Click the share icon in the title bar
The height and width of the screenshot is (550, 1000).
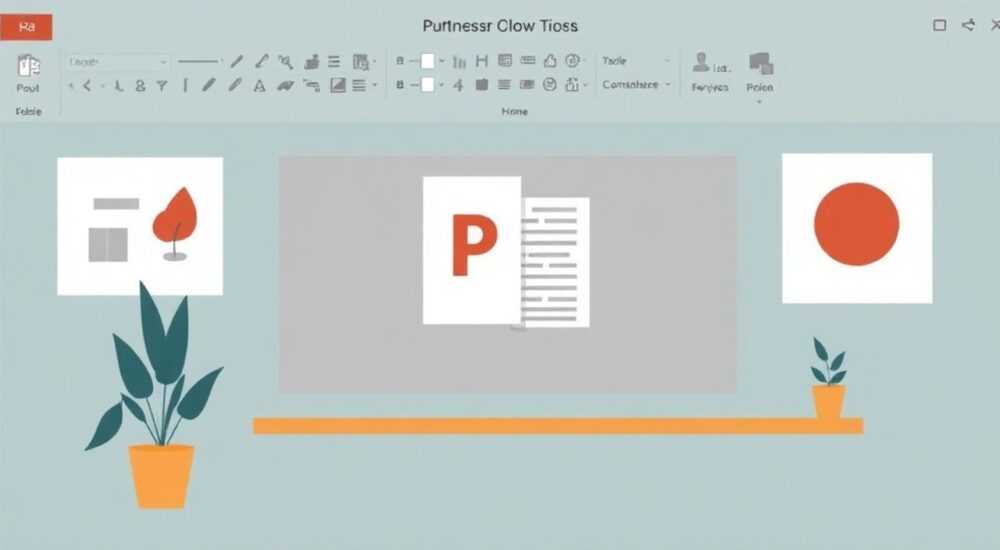[x=969, y=25]
